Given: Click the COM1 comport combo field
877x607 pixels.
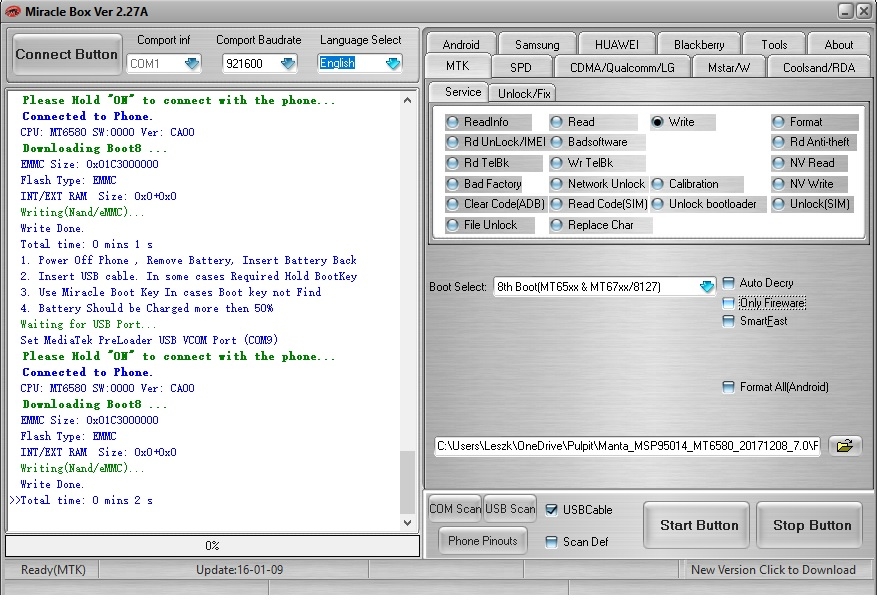Looking at the screenshot, I should click(163, 64).
